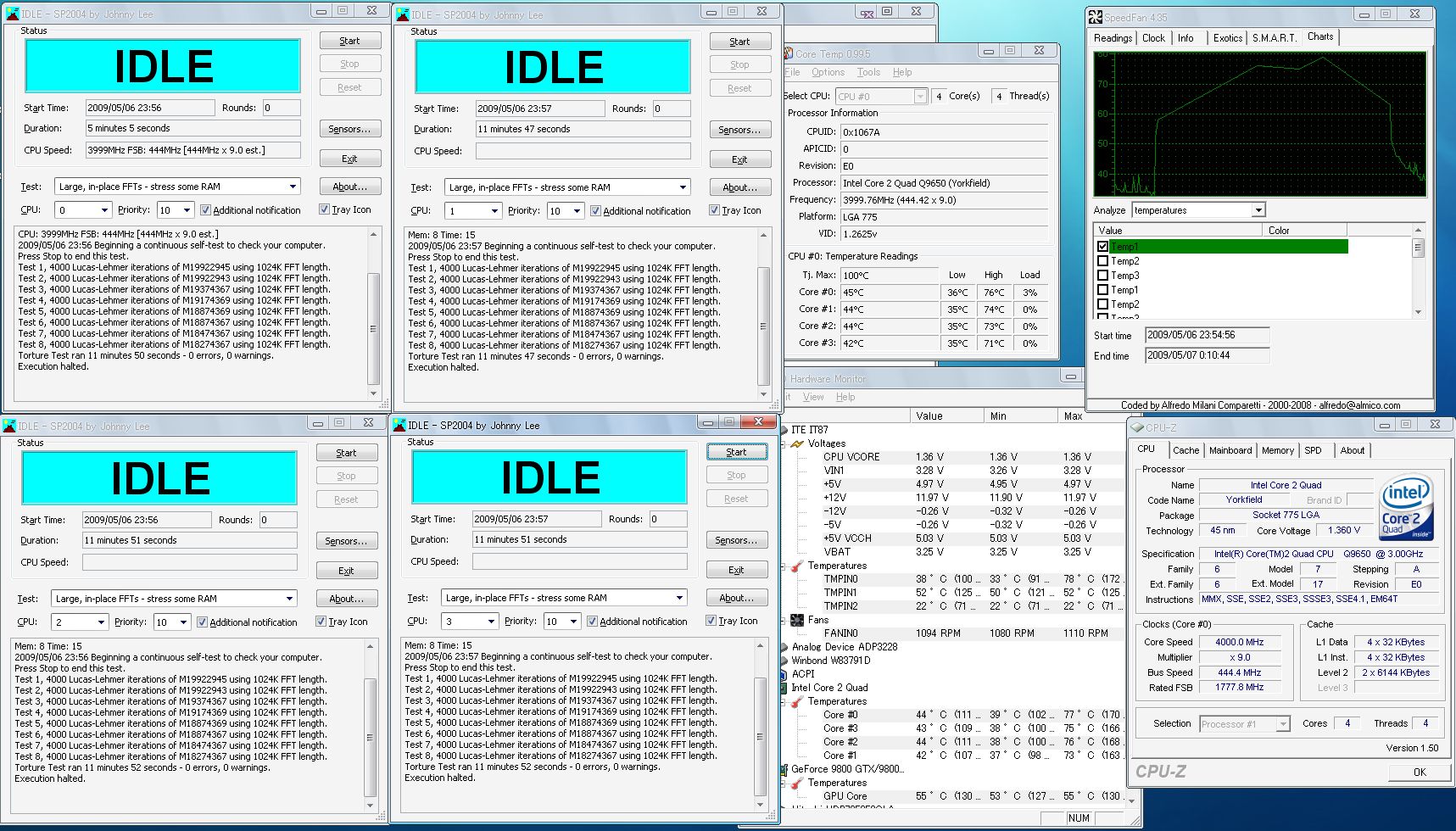Open the Mainboard tab in CPU-Z
The height and width of the screenshot is (831, 1456).
[x=1230, y=451]
